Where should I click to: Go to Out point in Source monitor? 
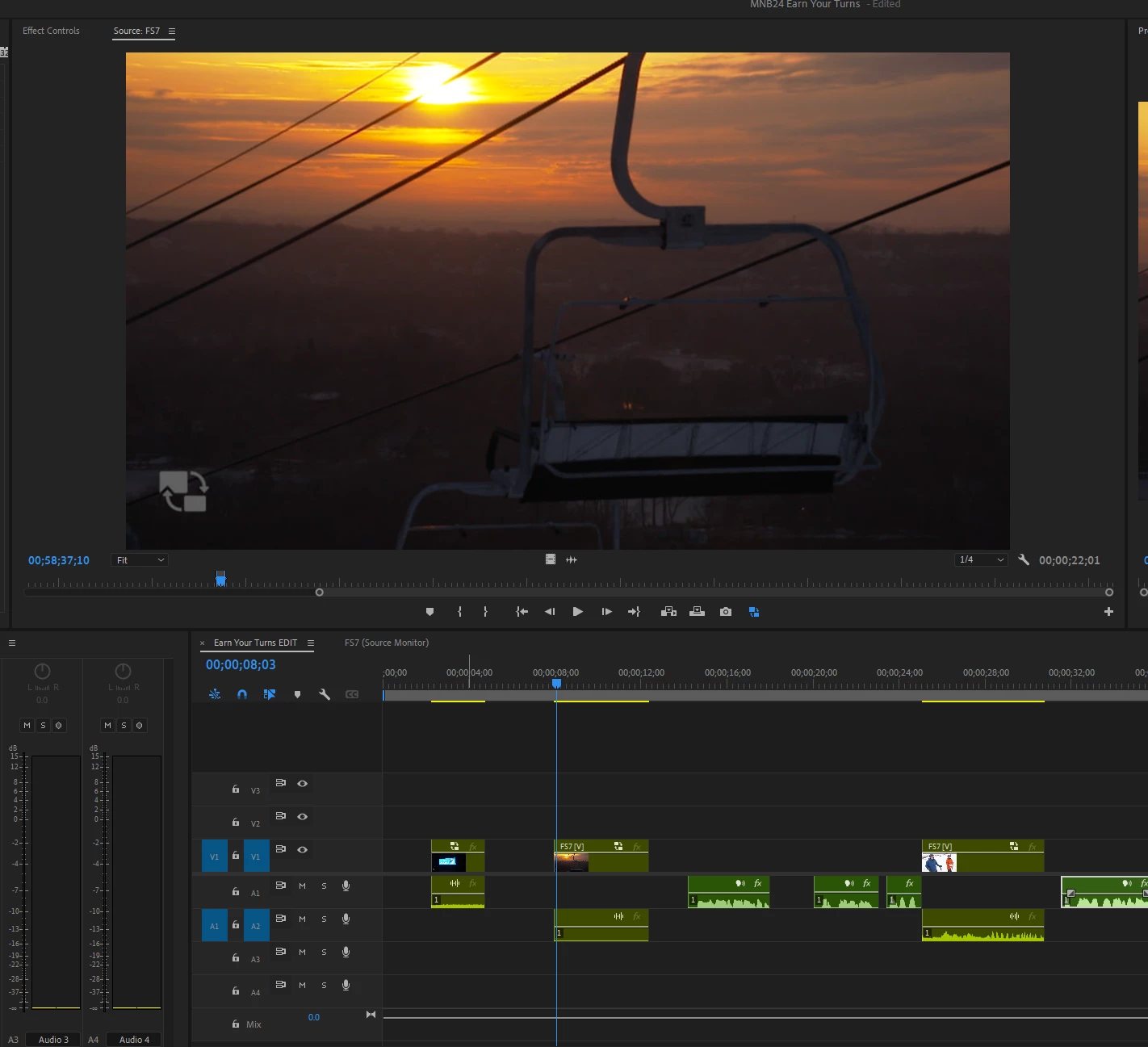634,612
